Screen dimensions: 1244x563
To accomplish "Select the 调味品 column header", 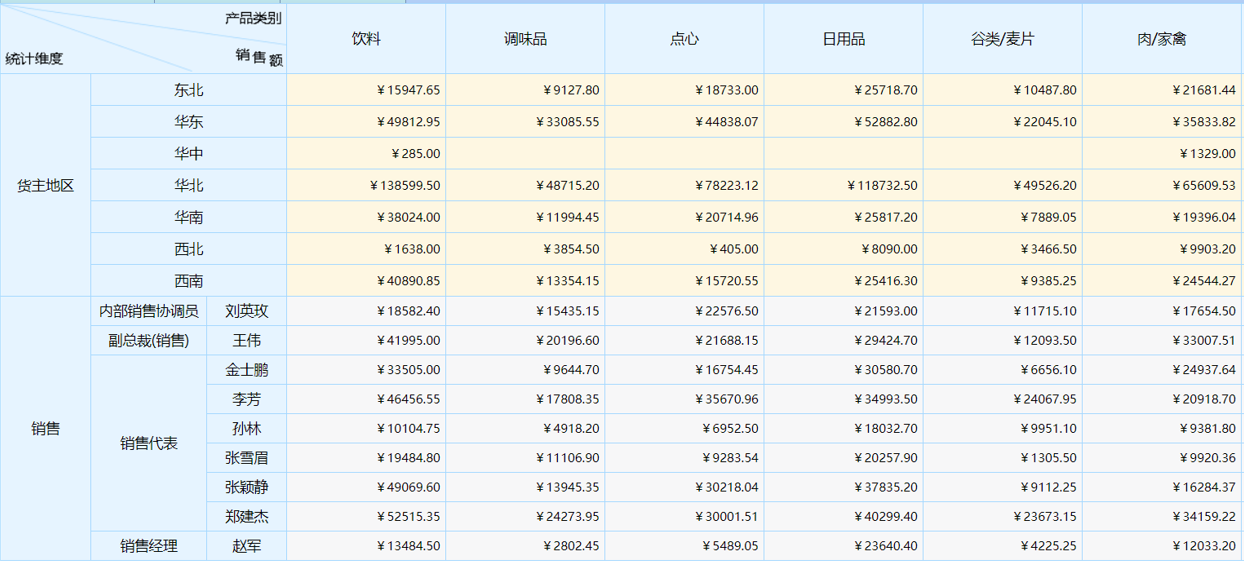I will coord(525,39).
